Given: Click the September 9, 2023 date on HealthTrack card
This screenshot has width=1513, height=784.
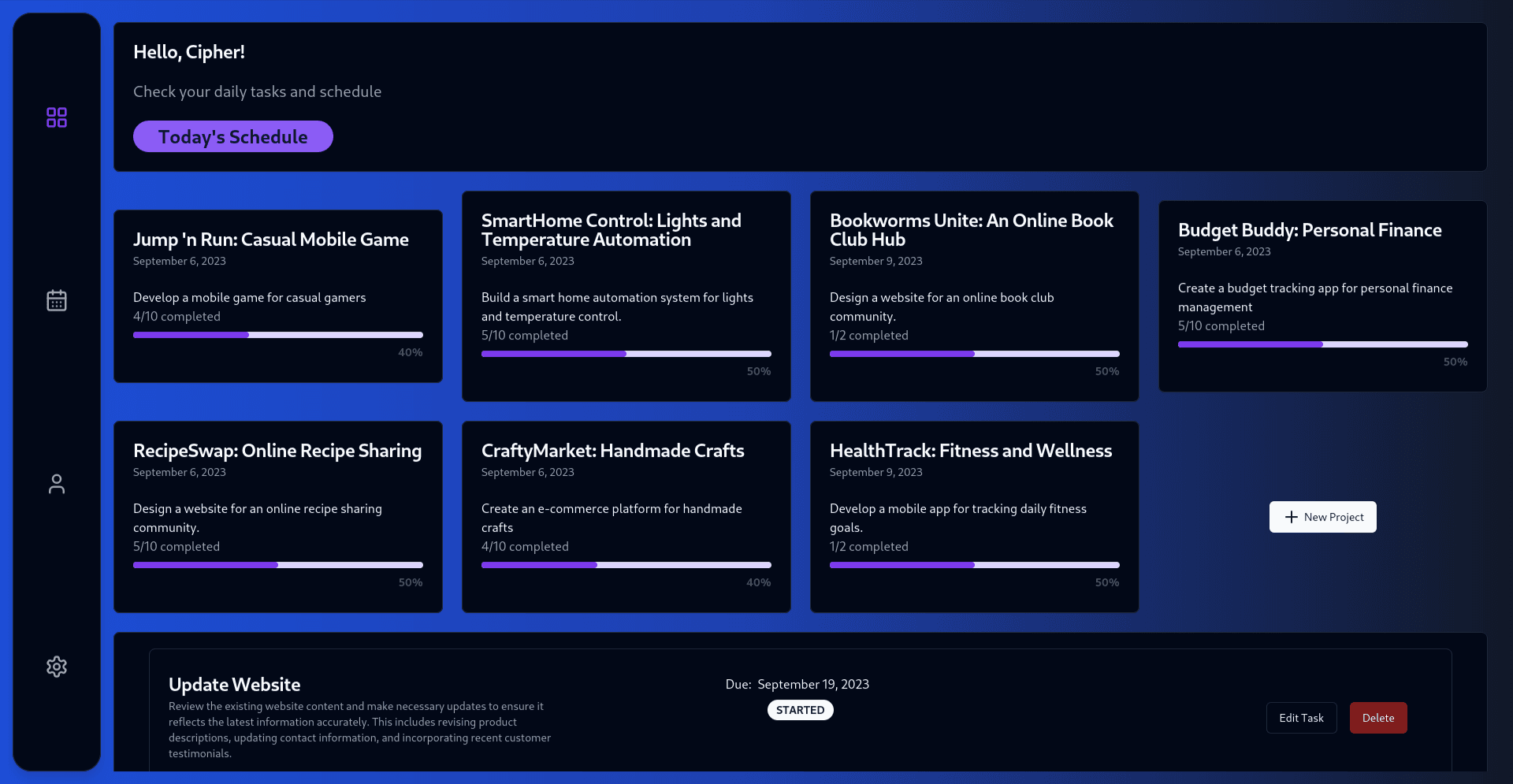Looking at the screenshot, I should 876,472.
